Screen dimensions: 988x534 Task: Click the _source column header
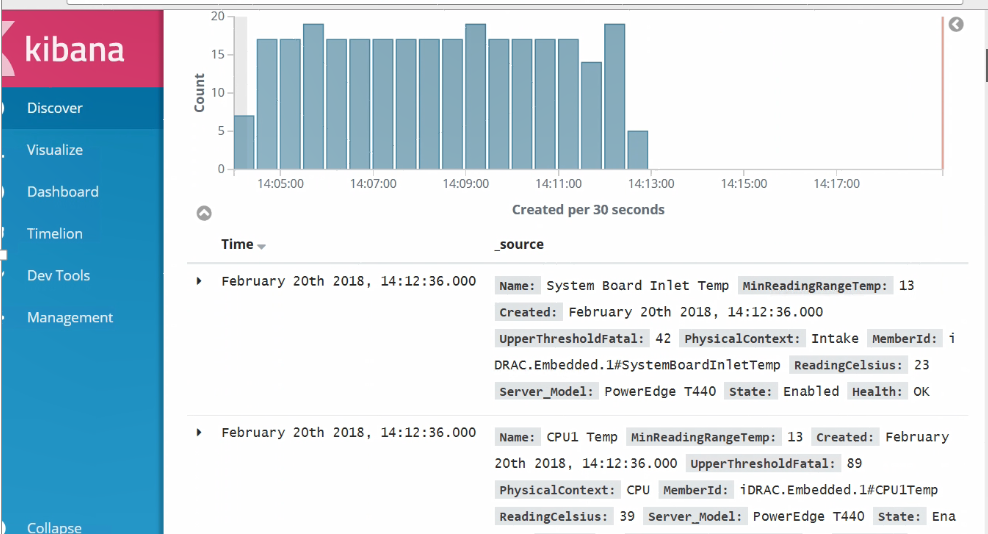pyautogui.click(x=519, y=244)
